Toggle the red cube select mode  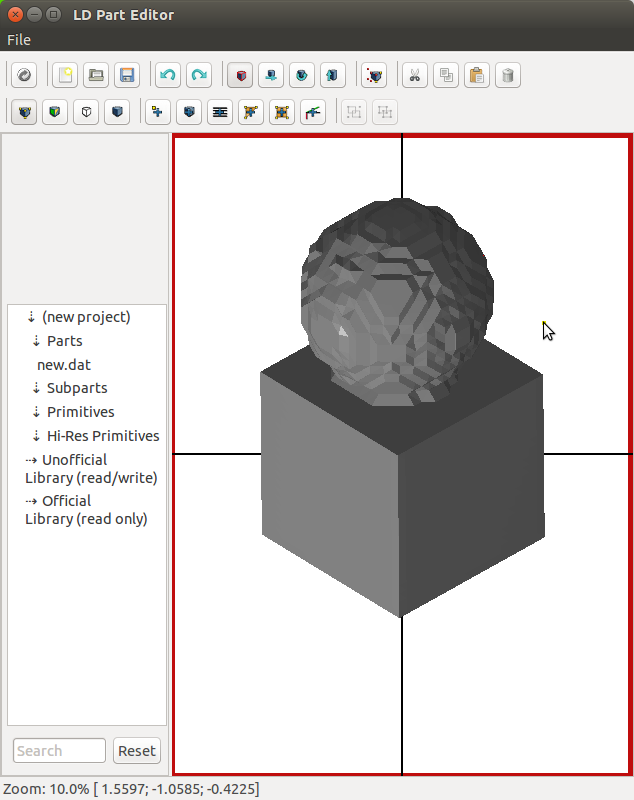tap(240, 75)
